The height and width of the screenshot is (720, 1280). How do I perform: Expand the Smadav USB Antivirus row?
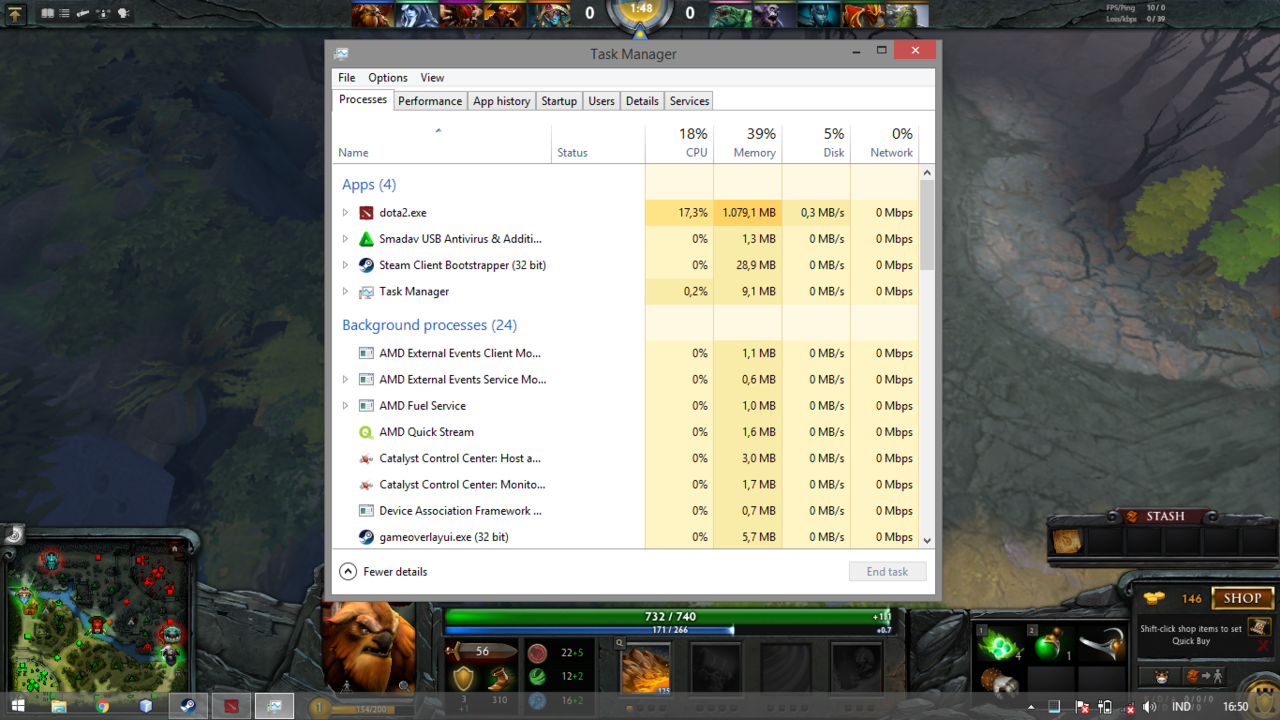pyautogui.click(x=345, y=239)
